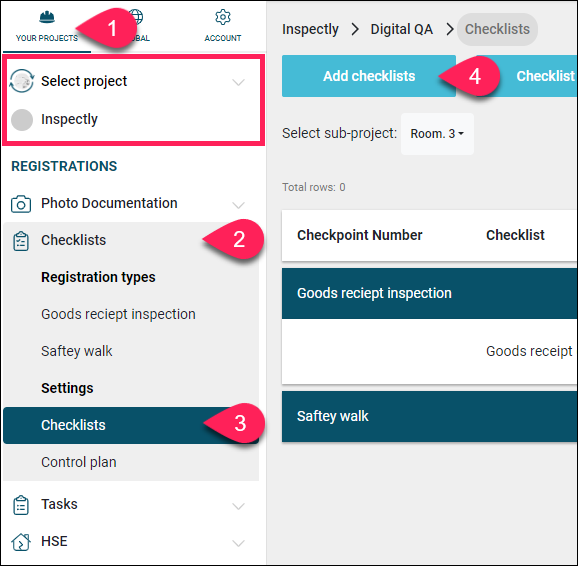
Task: Select Checklists under Settings in sidebar
Action: point(131,425)
